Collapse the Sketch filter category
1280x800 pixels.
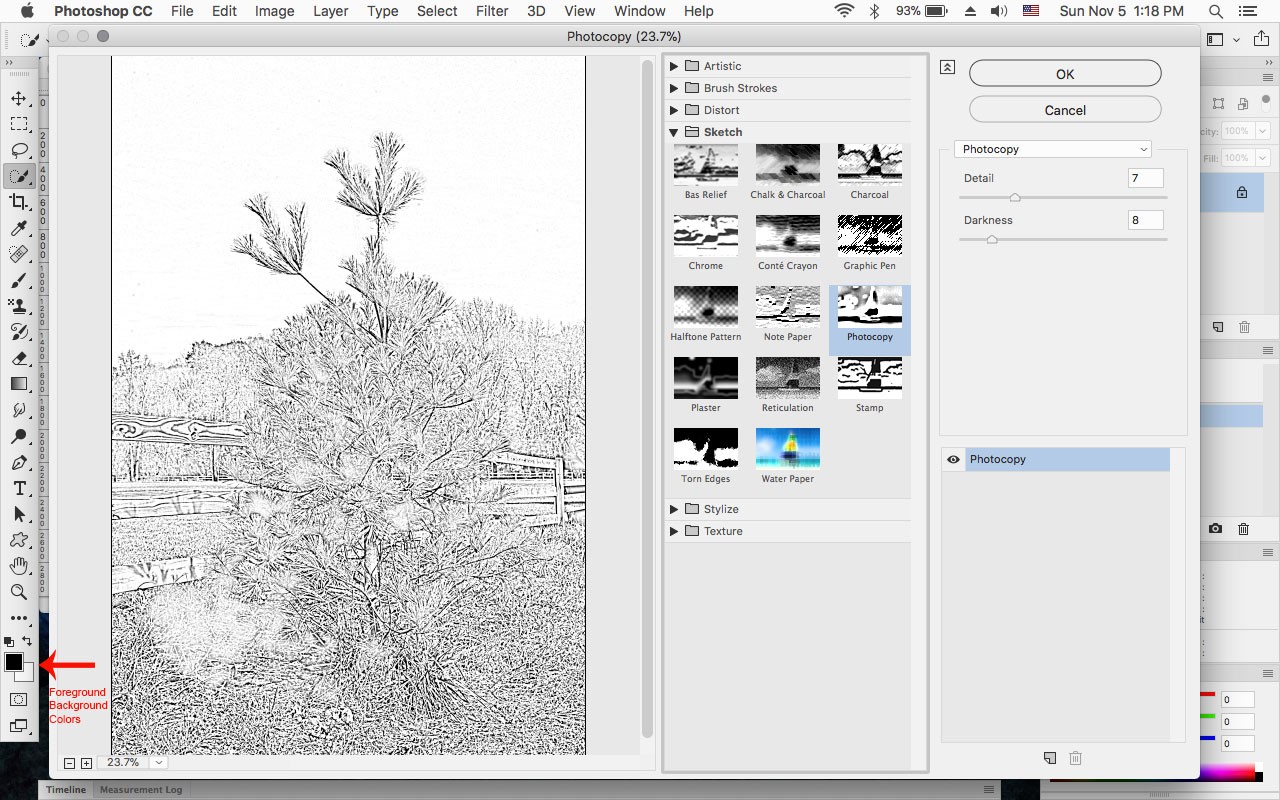[672, 131]
